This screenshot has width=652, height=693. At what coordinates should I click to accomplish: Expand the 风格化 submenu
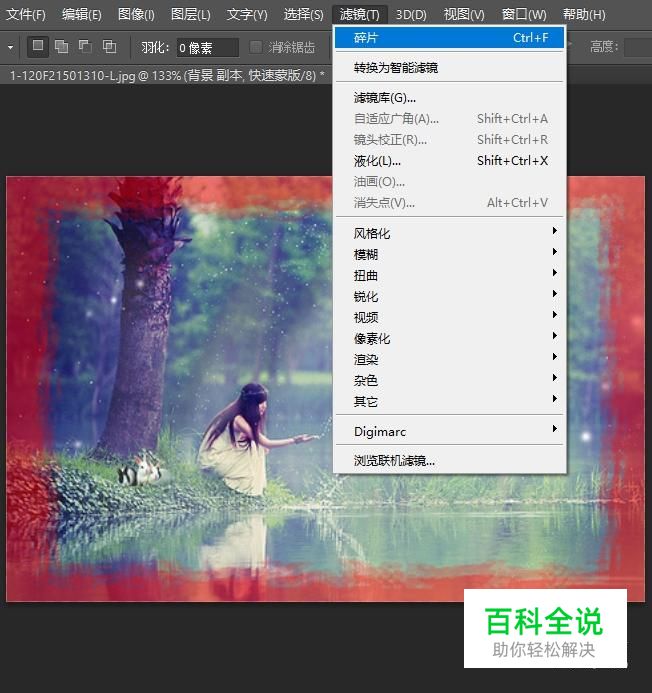[449, 233]
